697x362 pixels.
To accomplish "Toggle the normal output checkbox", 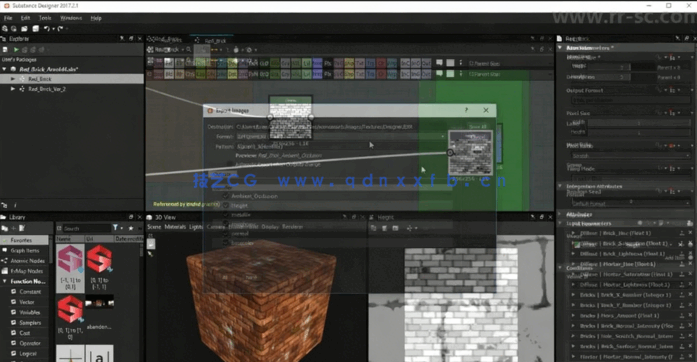I will coord(226,233).
